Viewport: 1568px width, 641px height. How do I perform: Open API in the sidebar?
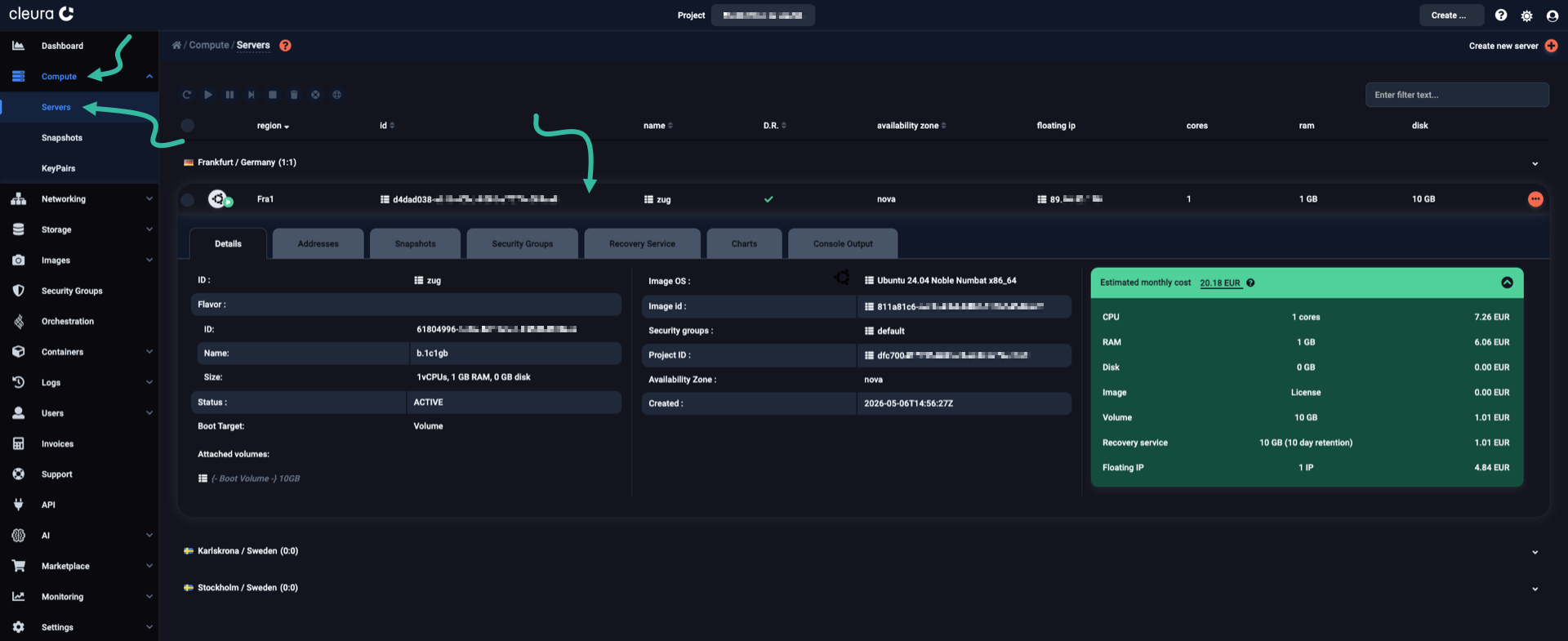[x=79, y=505]
